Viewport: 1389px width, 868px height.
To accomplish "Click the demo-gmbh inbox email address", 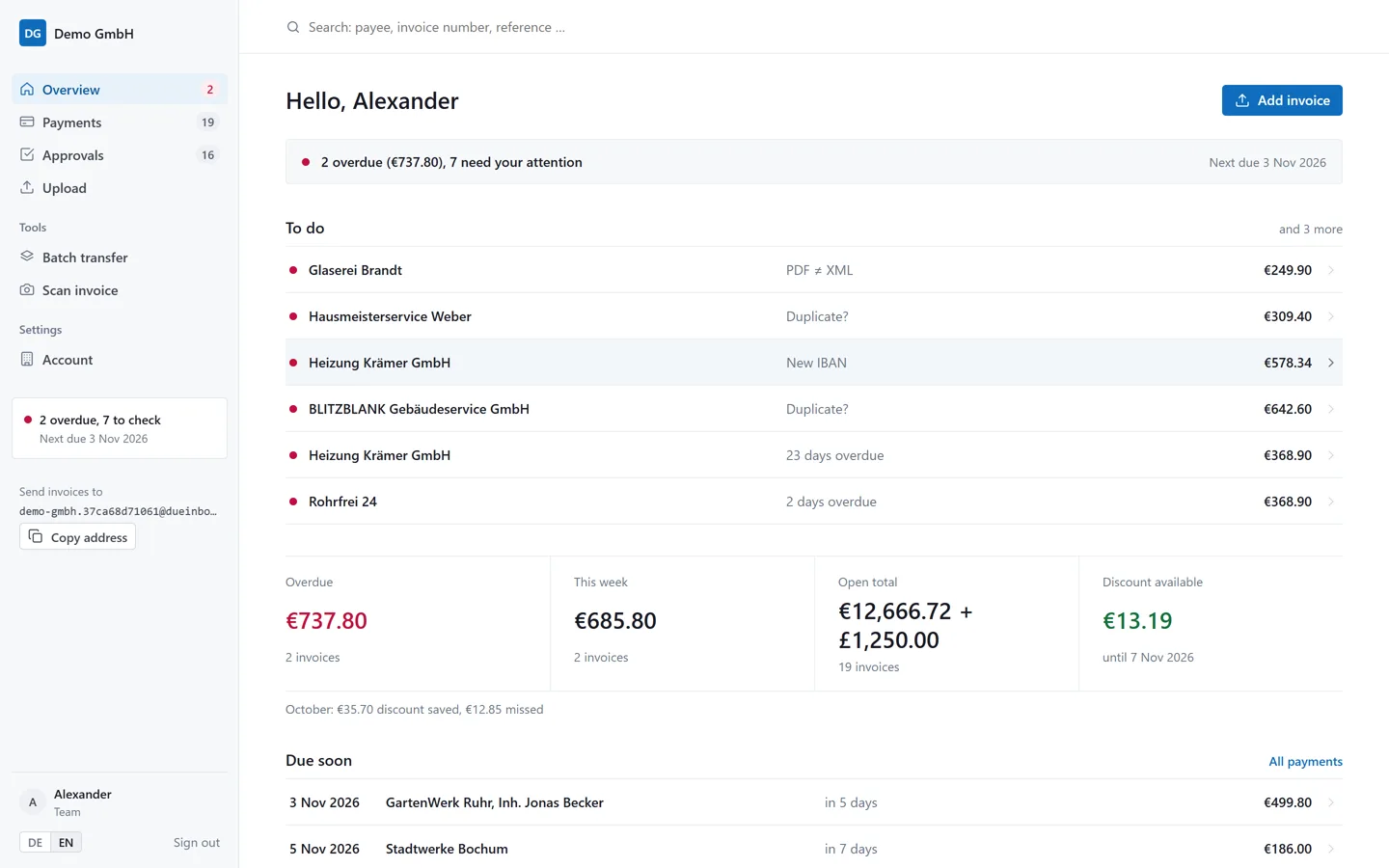I will (118, 511).
